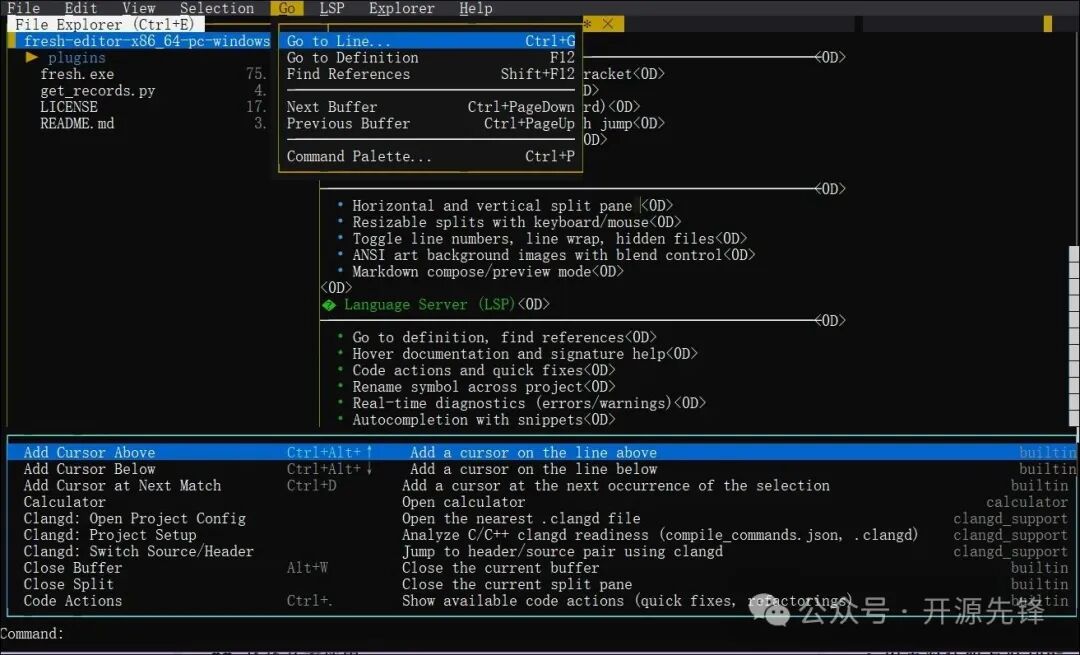Open the Edit menu
Viewport: 1080px width, 655px height.
[x=81, y=8]
